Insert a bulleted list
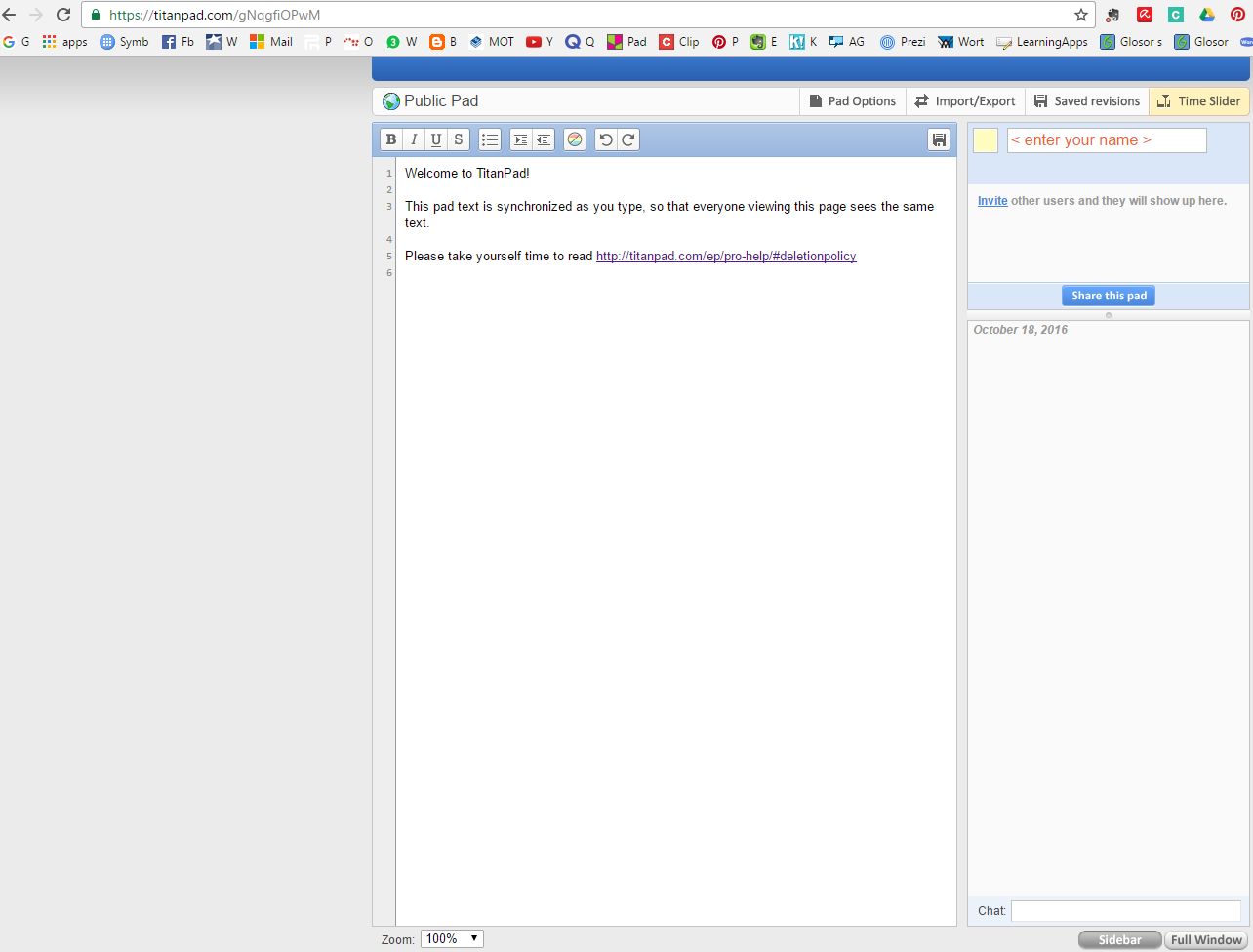The image size is (1253, 952). click(x=490, y=139)
